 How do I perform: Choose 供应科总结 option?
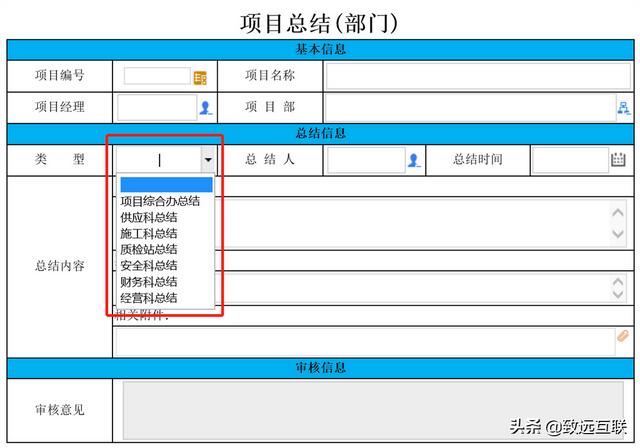click(x=149, y=217)
